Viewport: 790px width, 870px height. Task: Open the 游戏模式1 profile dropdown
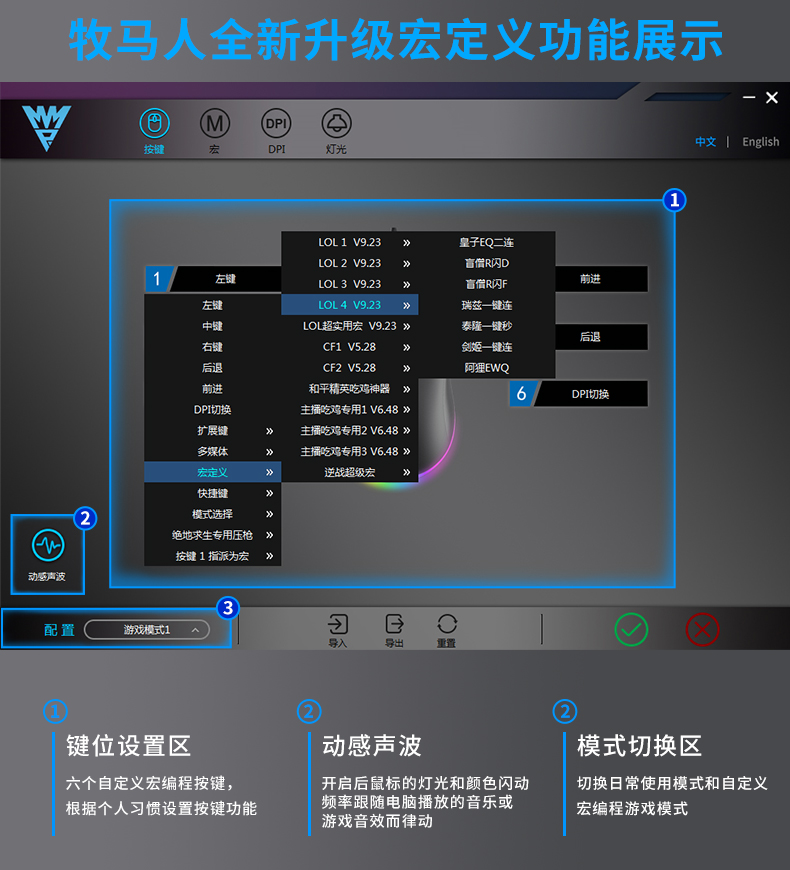(147, 630)
